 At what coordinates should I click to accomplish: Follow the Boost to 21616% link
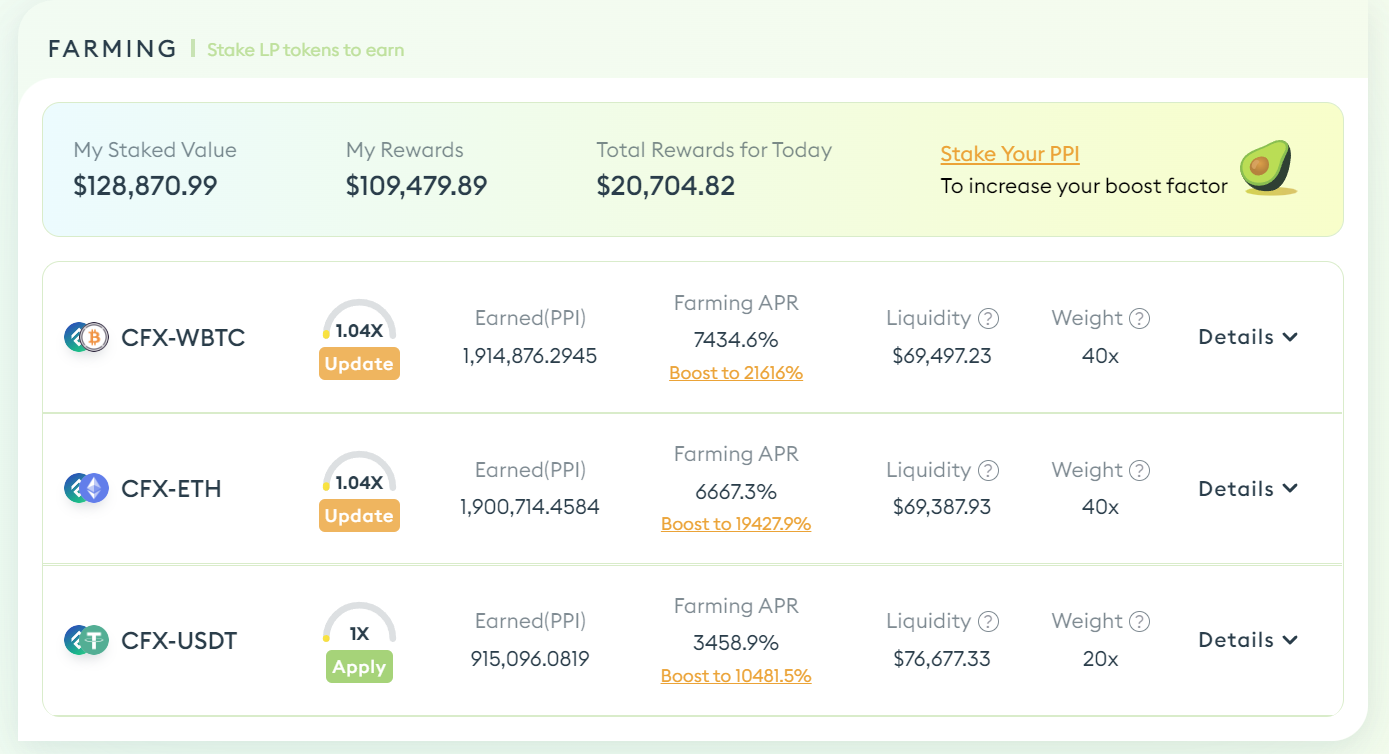click(736, 373)
